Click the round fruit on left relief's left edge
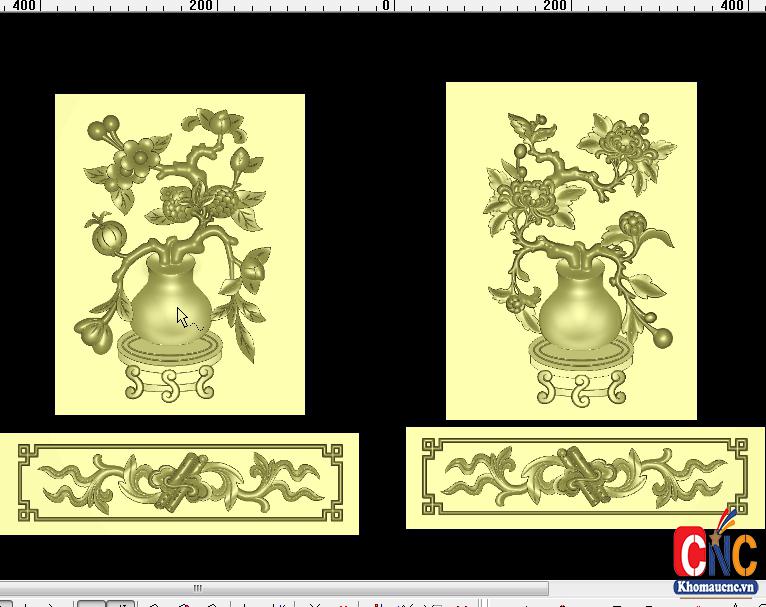The image size is (766, 607). point(108,238)
